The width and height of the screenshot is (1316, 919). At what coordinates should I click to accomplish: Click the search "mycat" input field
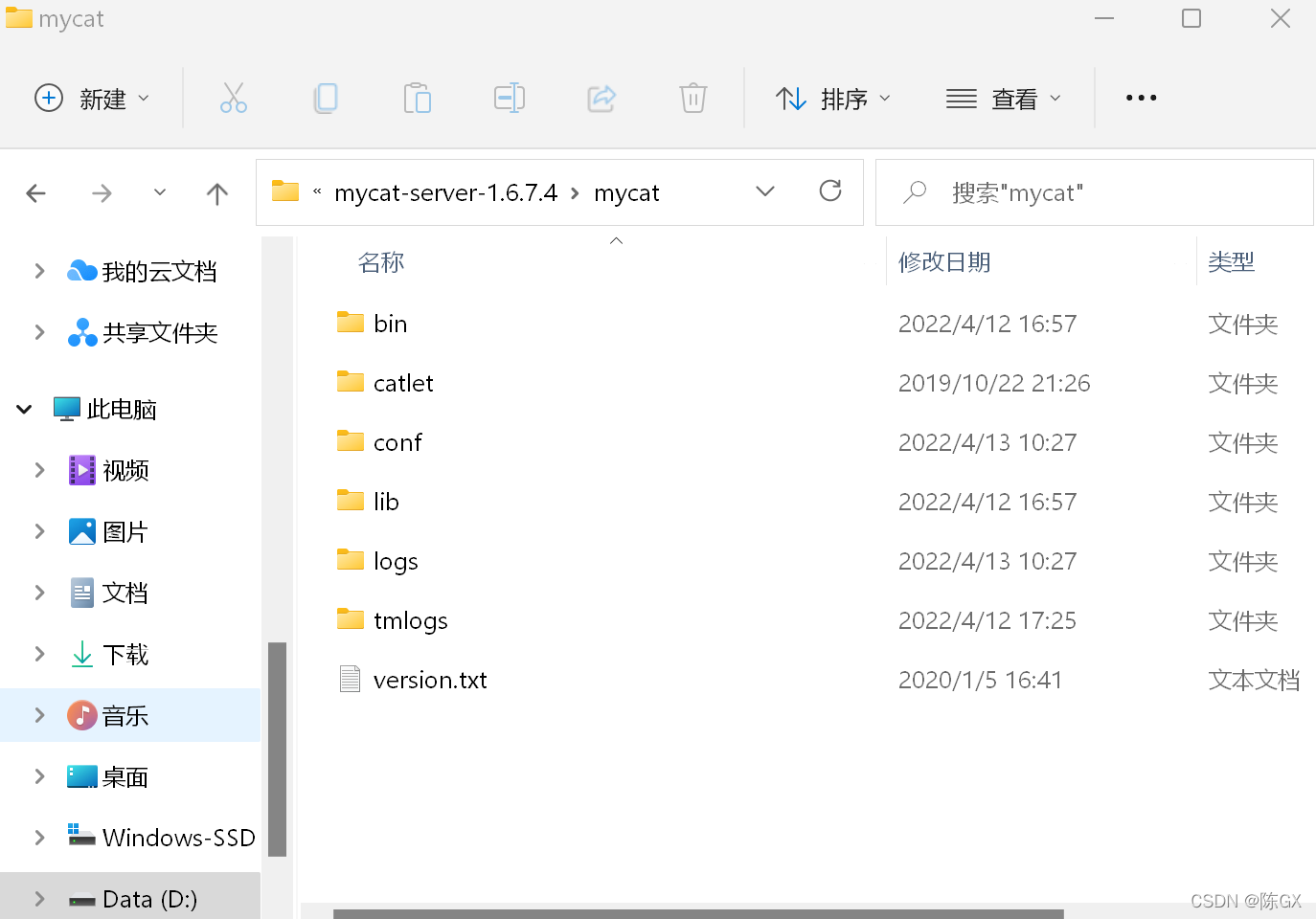[1095, 192]
